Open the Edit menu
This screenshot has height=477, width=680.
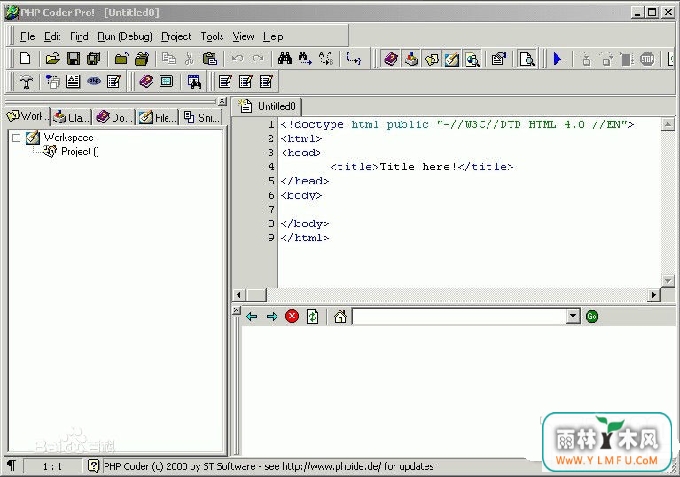point(52,36)
